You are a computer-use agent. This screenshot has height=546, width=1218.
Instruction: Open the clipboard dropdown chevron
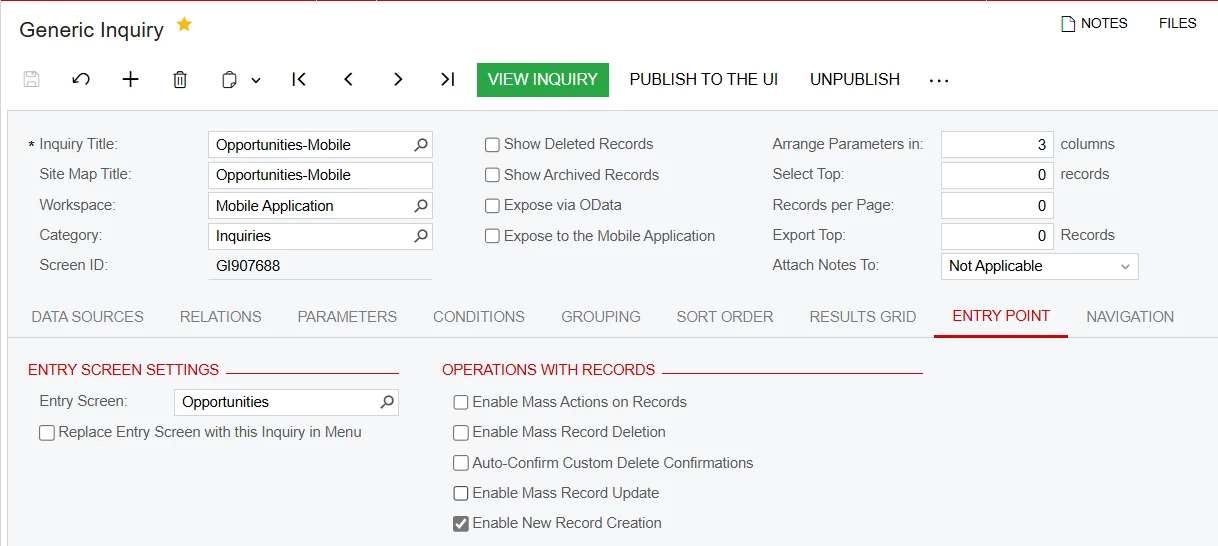coord(256,80)
